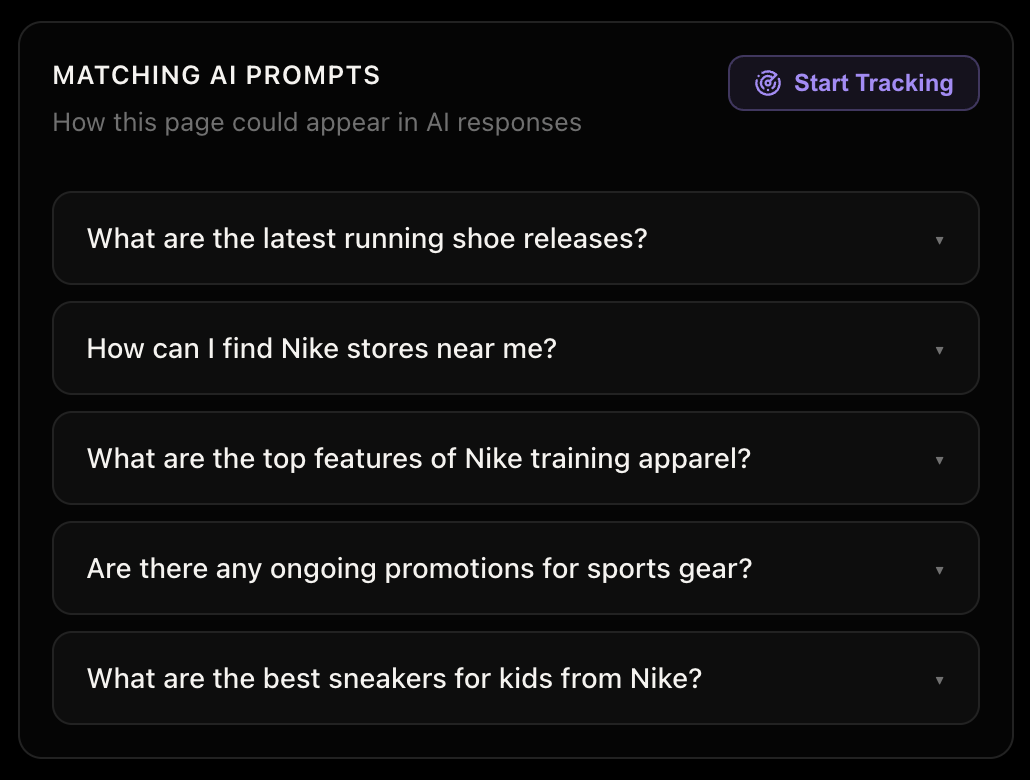Expand the training apparel prompt dropdown arrow
The width and height of the screenshot is (1030, 780).
[x=939, y=460]
